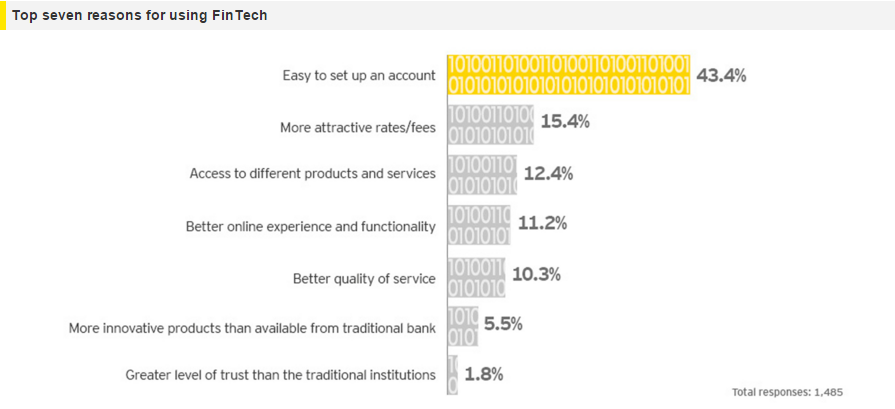Select 'Access to different products and services' label
Image resolution: width=895 pixels, height=409 pixels.
pyautogui.click(x=313, y=173)
